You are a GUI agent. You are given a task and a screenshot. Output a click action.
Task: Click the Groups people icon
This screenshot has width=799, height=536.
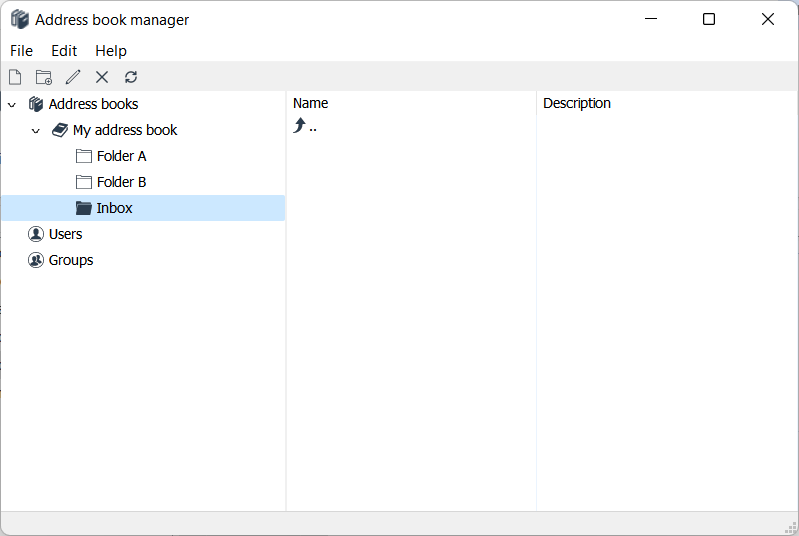(x=36, y=260)
